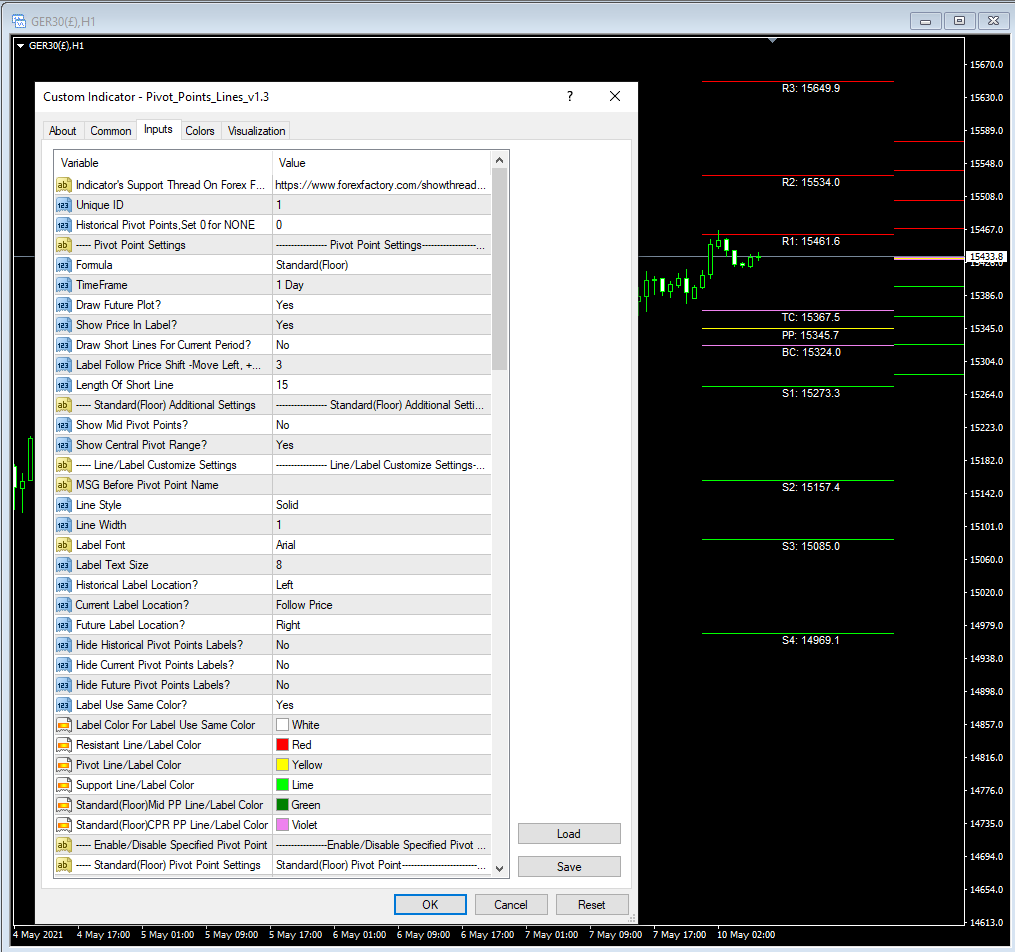
Task: Click the help question mark in dialog title
Action: (x=570, y=96)
